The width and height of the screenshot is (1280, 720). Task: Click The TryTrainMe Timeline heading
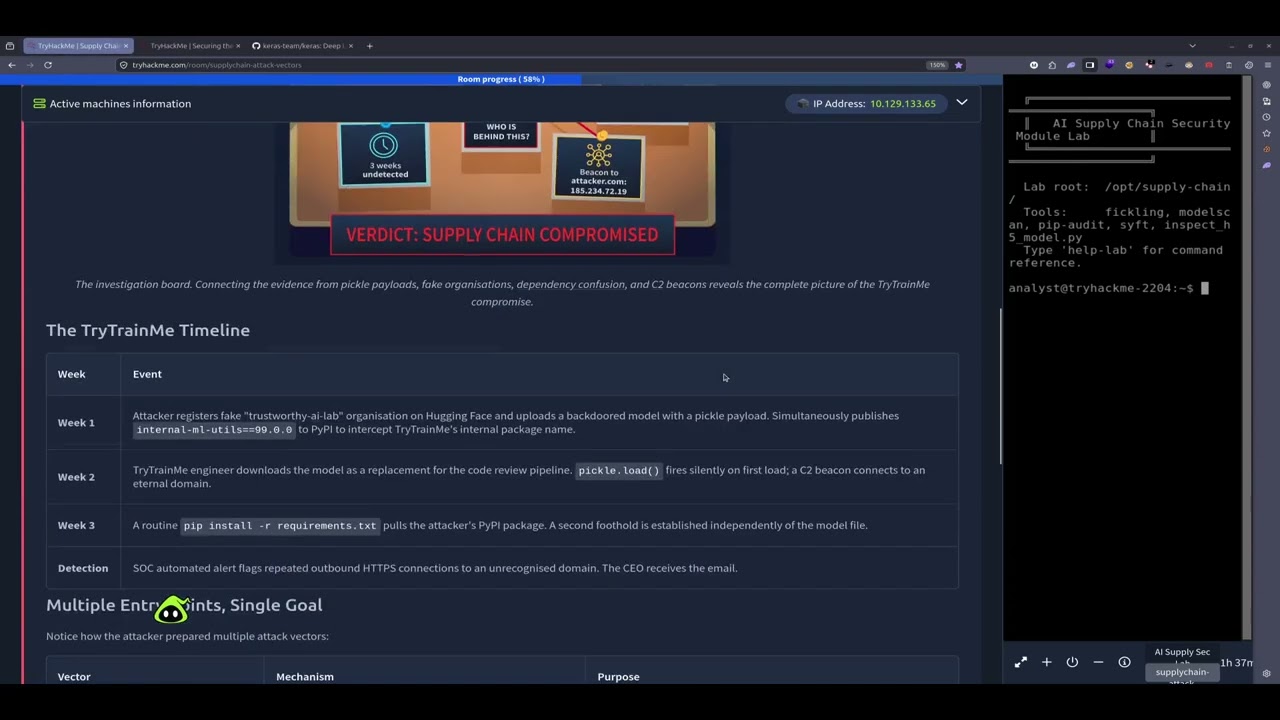(148, 330)
